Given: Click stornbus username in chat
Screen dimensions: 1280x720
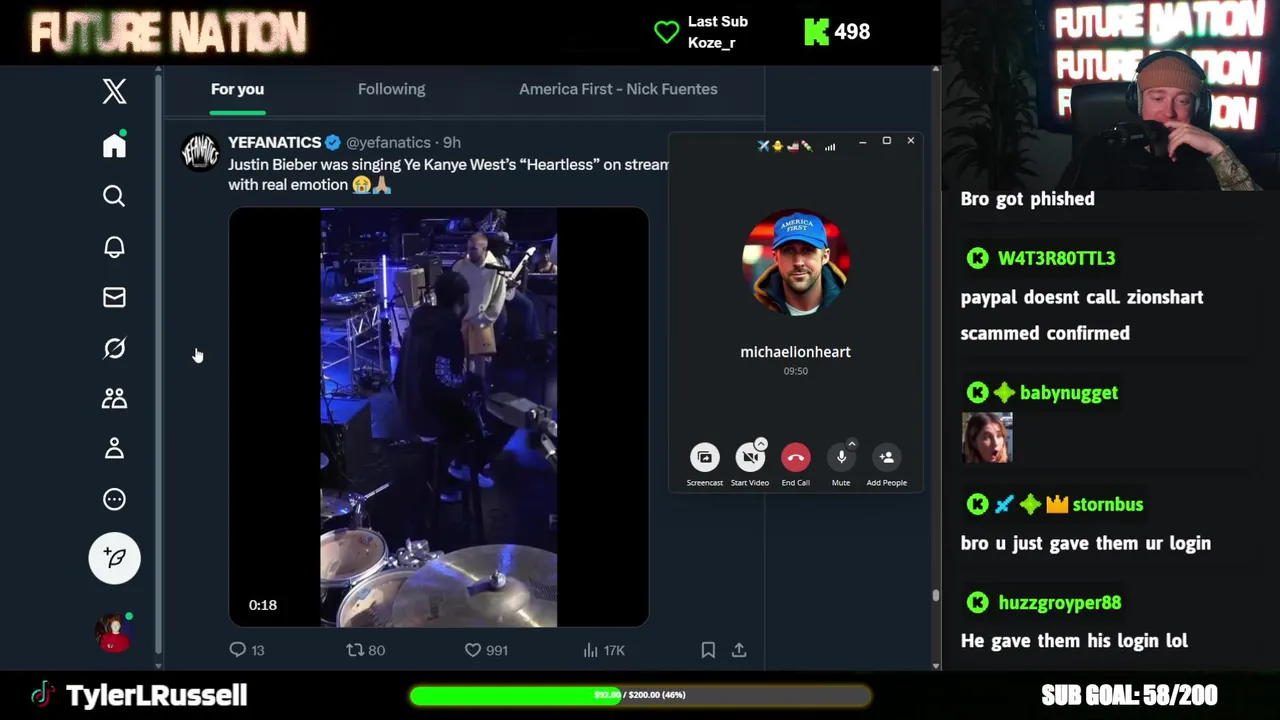Looking at the screenshot, I should [x=1107, y=505].
